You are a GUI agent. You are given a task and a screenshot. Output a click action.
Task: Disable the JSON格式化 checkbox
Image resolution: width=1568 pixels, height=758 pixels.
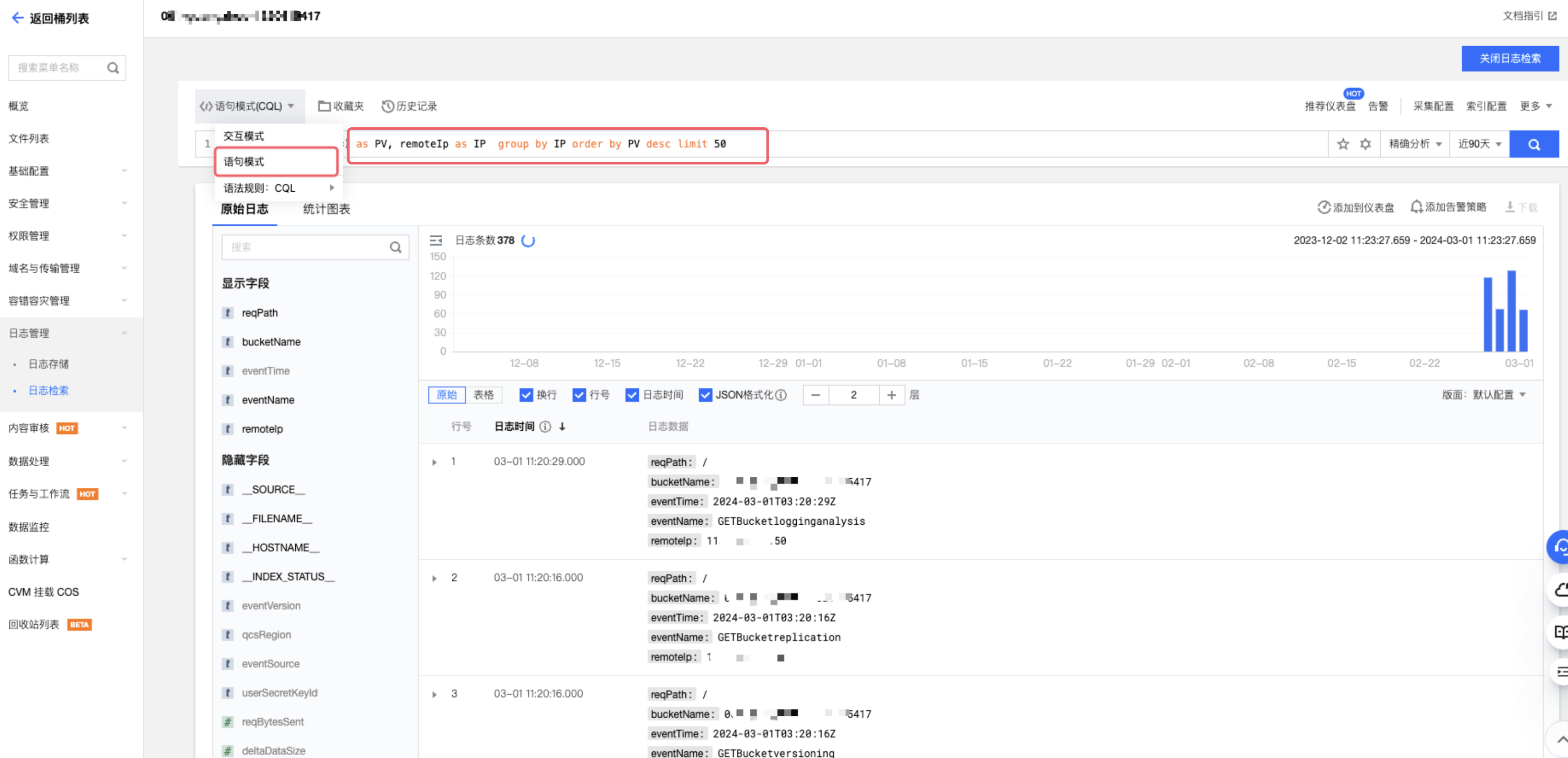[705, 395]
